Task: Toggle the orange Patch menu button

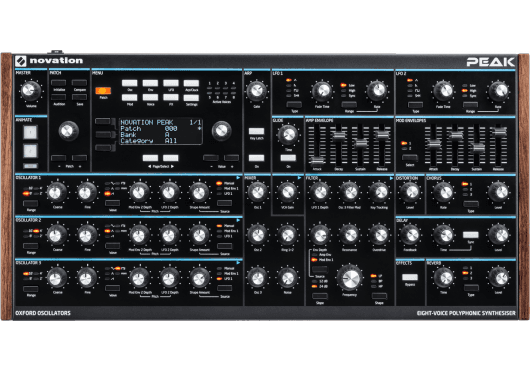Action: point(103,91)
